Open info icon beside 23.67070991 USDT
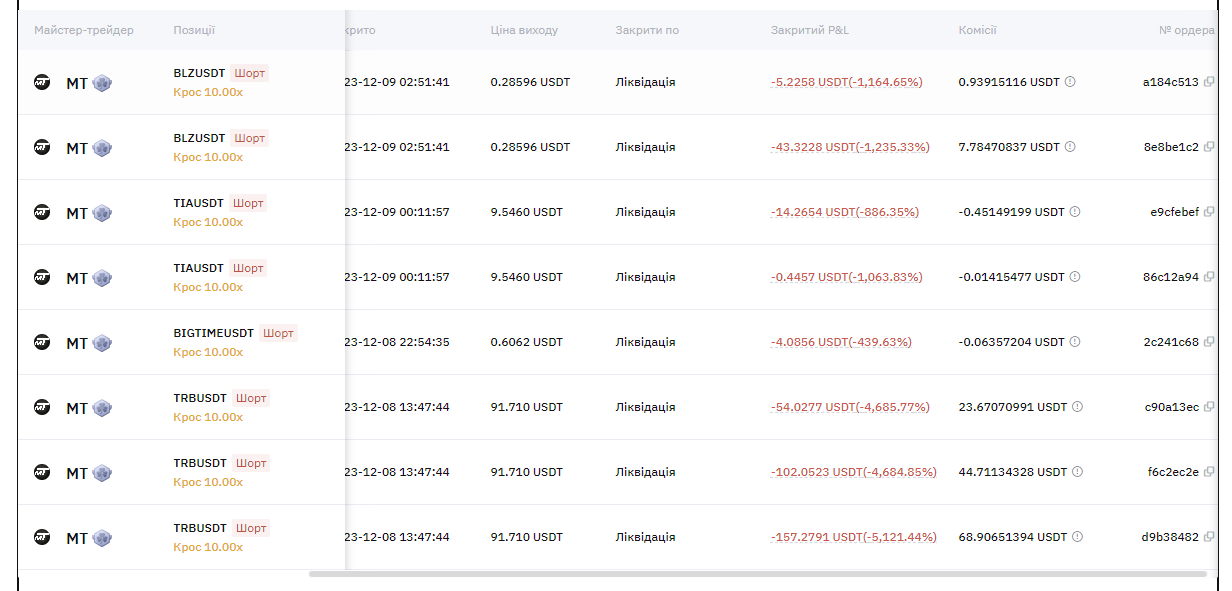The height and width of the screenshot is (591, 1232). [1077, 407]
